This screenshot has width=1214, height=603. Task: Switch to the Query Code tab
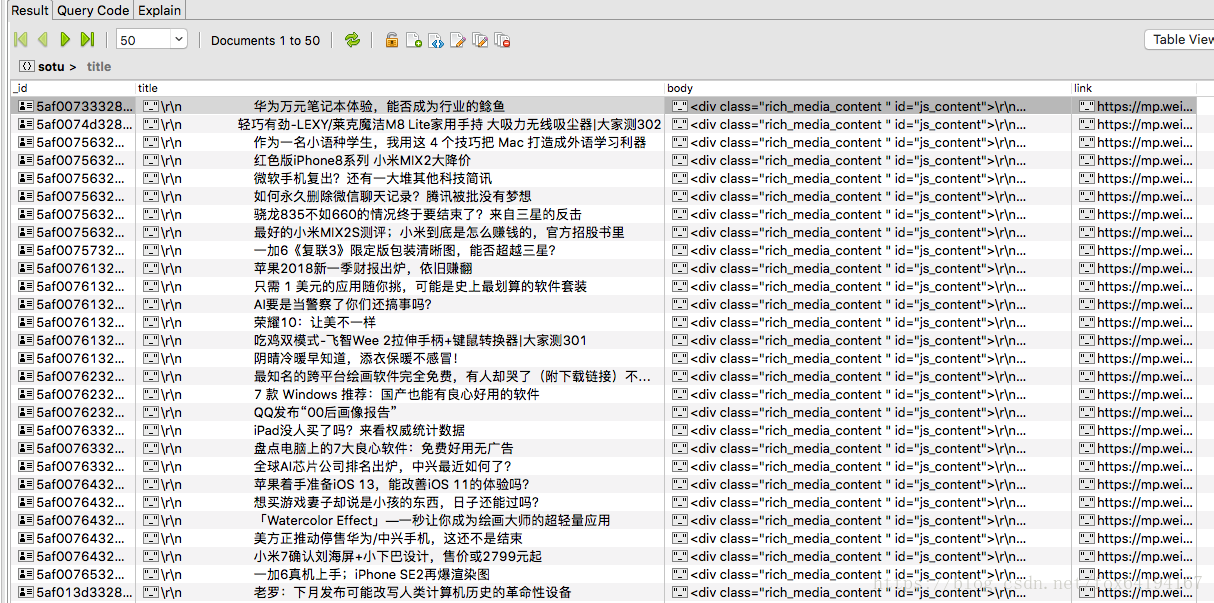click(93, 10)
